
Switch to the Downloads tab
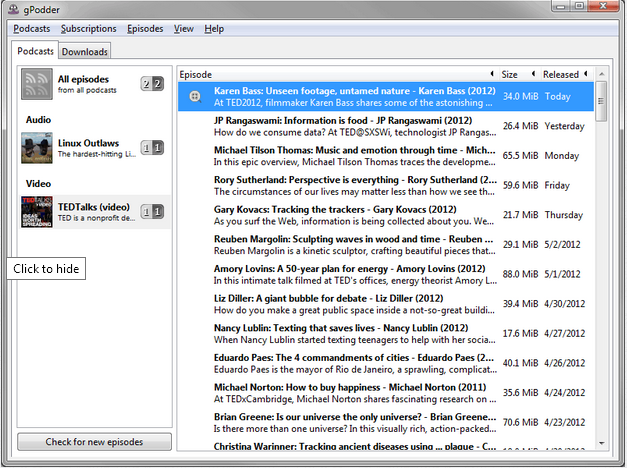point(85,52)
